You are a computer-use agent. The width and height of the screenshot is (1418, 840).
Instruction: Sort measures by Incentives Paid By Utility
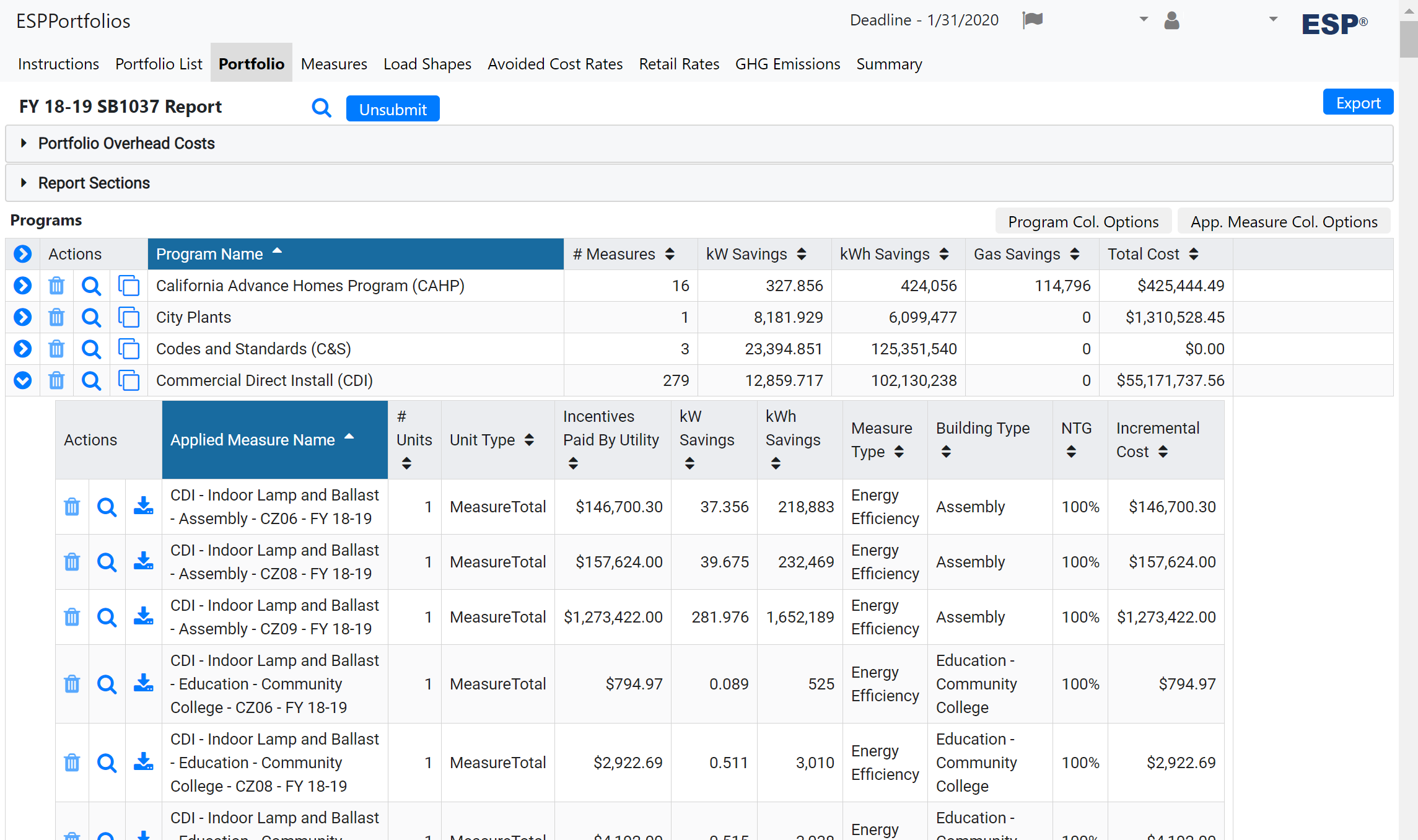pos(613,440)
